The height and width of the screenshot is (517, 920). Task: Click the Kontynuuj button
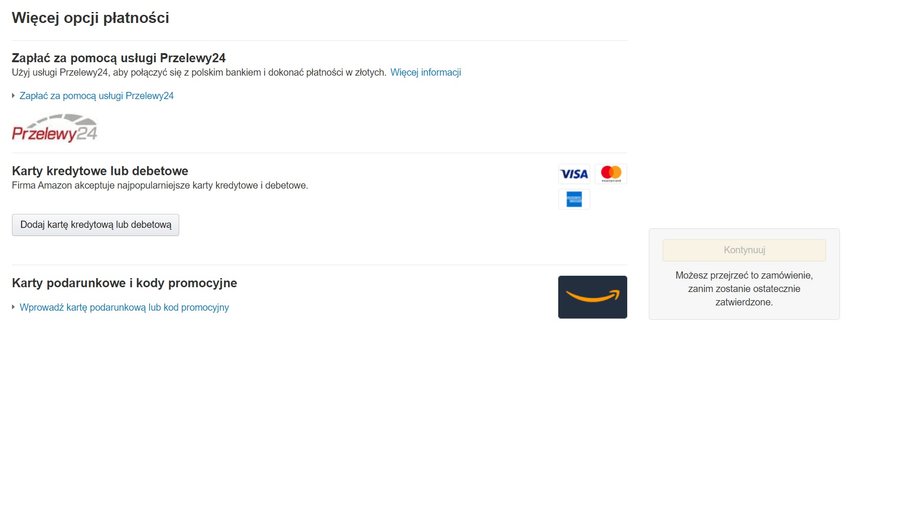click(x=744, y=250)
